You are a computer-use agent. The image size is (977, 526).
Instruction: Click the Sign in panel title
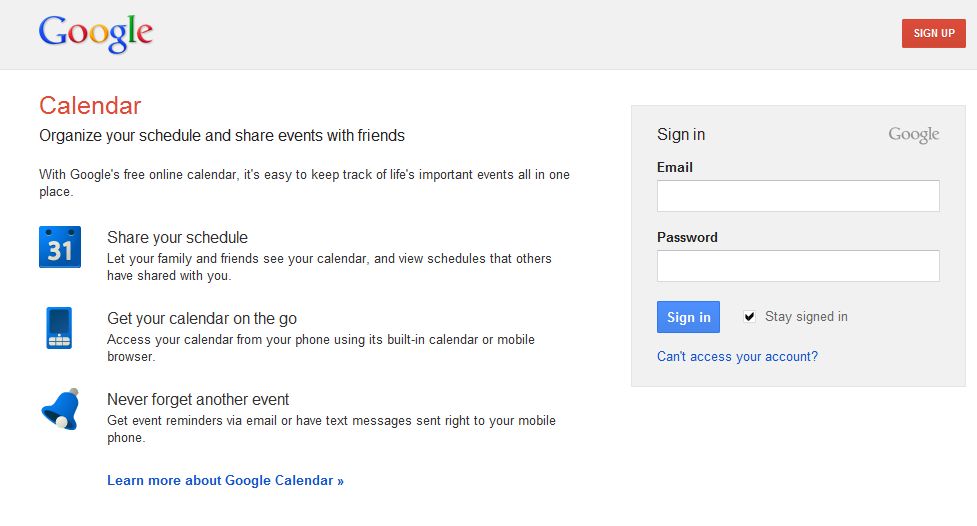[x=681, y=135]
